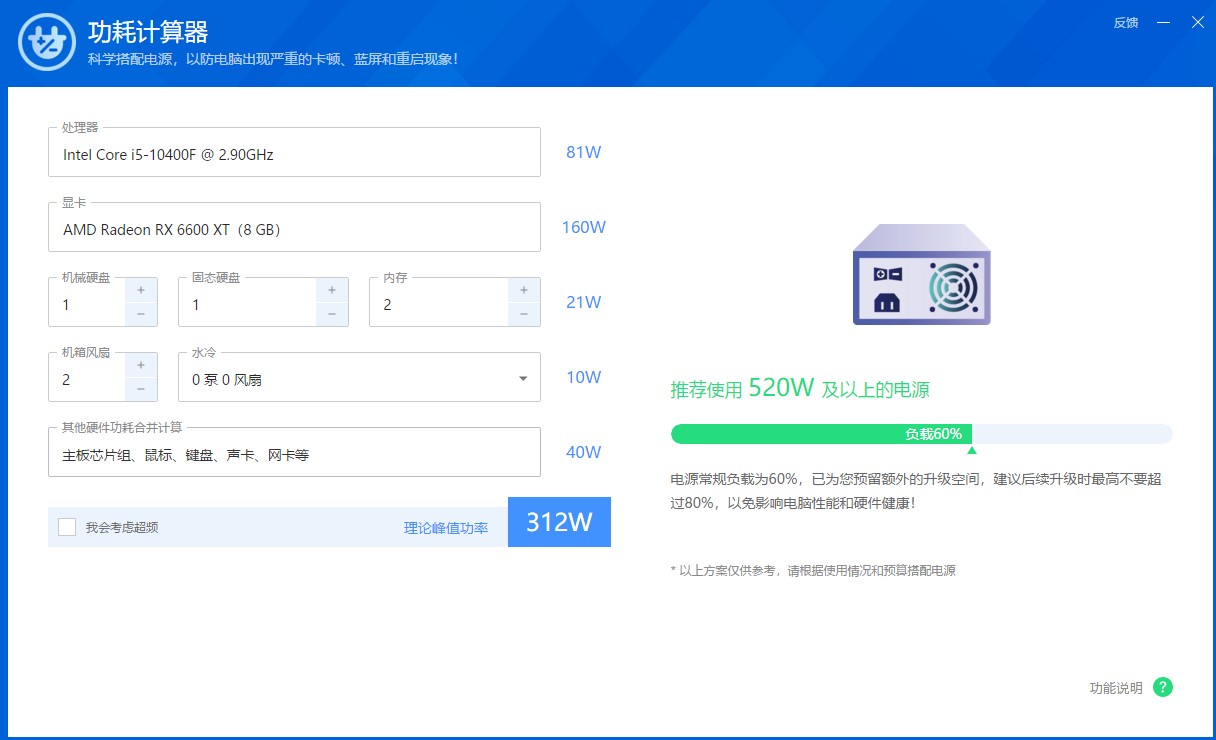Decrease mechanical hard disk count with minus

pos(141,314)
